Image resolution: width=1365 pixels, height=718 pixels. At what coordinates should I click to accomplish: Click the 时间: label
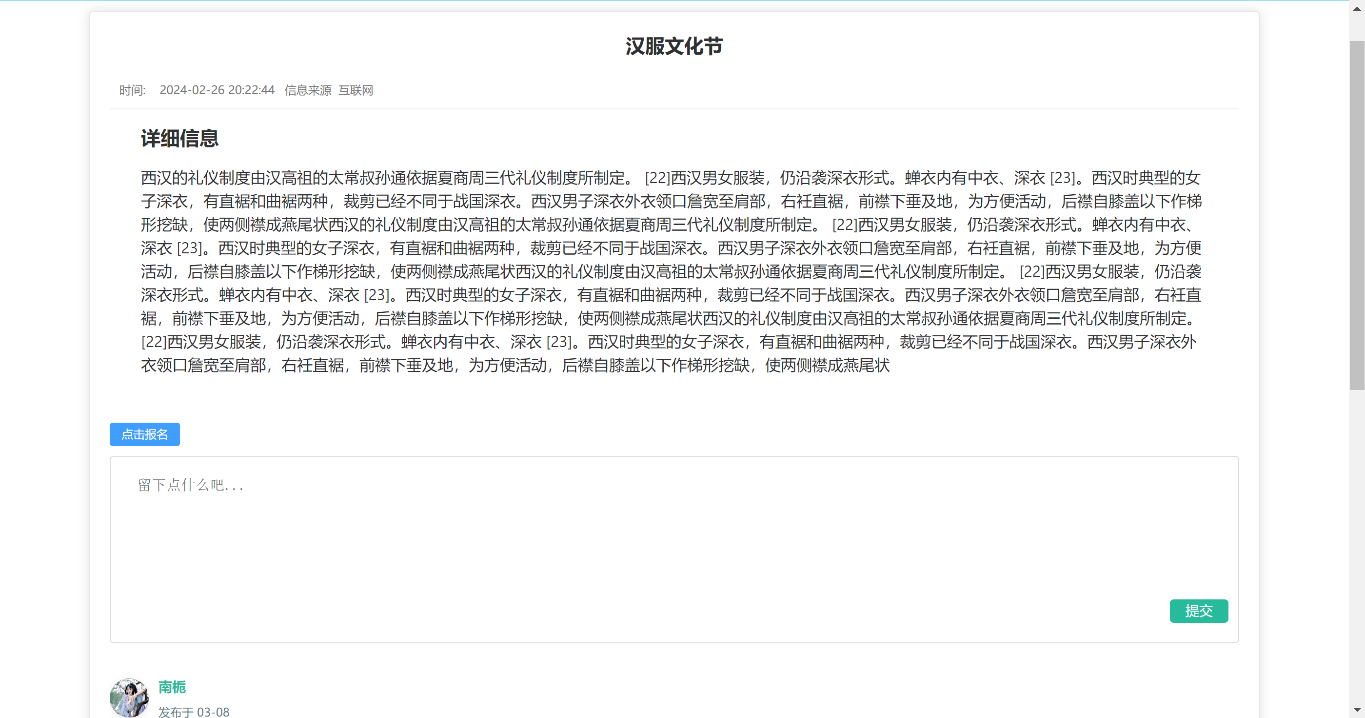pyautogui.click(x=133, y=90)
